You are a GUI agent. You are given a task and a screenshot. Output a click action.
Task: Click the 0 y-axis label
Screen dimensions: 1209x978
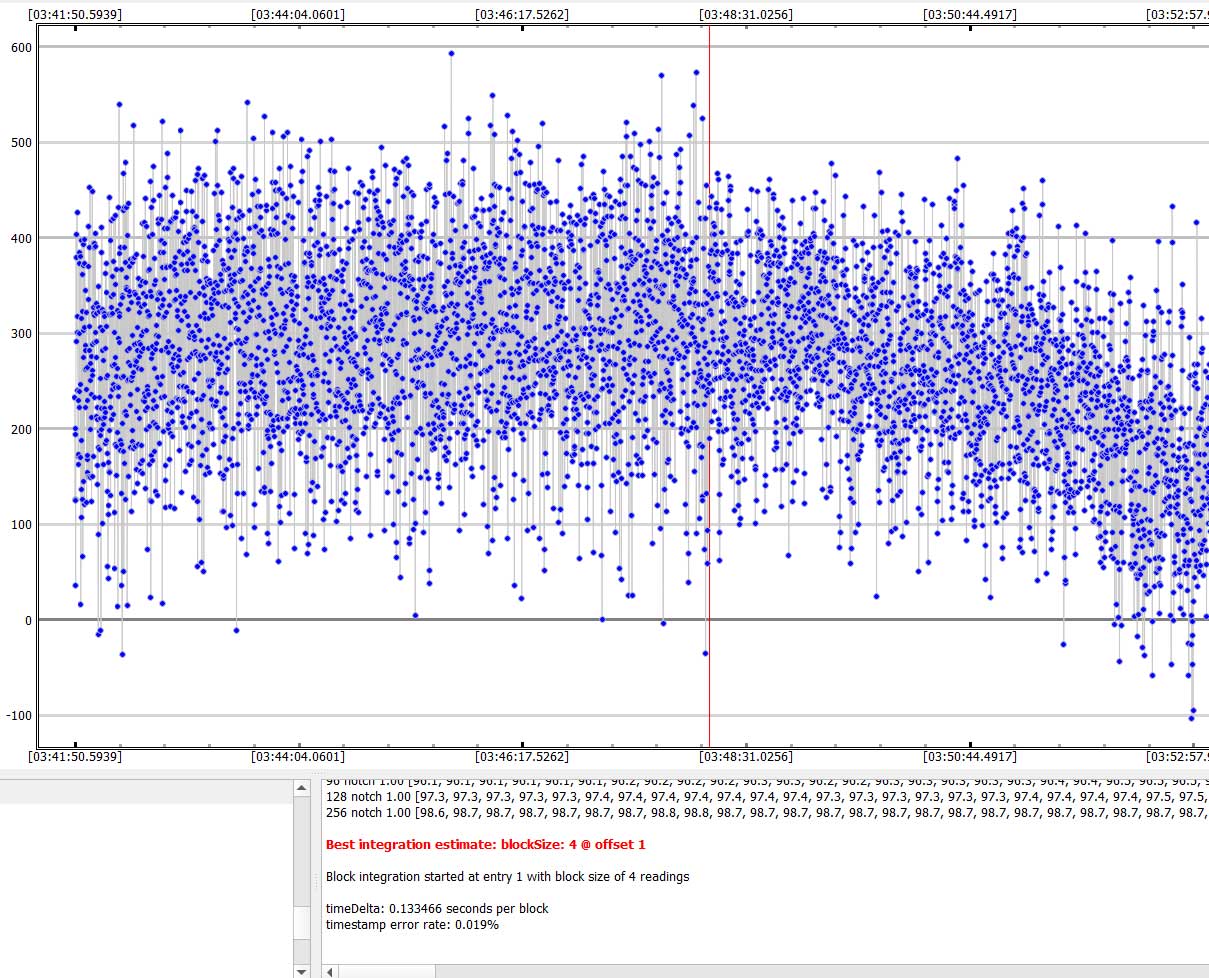(28, 620)
